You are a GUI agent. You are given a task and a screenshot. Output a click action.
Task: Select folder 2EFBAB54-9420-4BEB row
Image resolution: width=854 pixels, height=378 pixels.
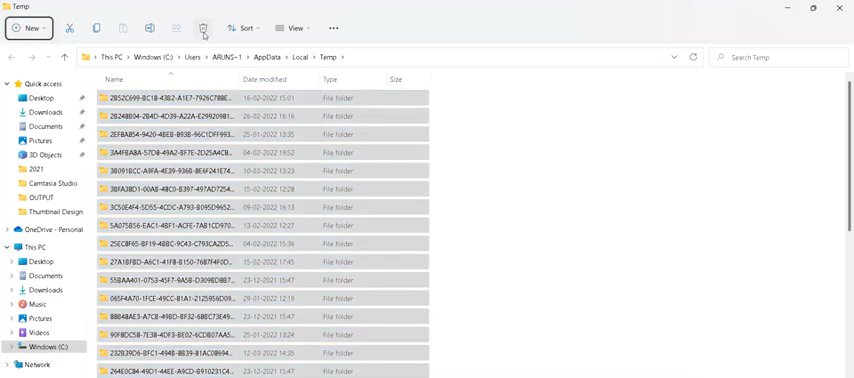[x=263, y=135]
